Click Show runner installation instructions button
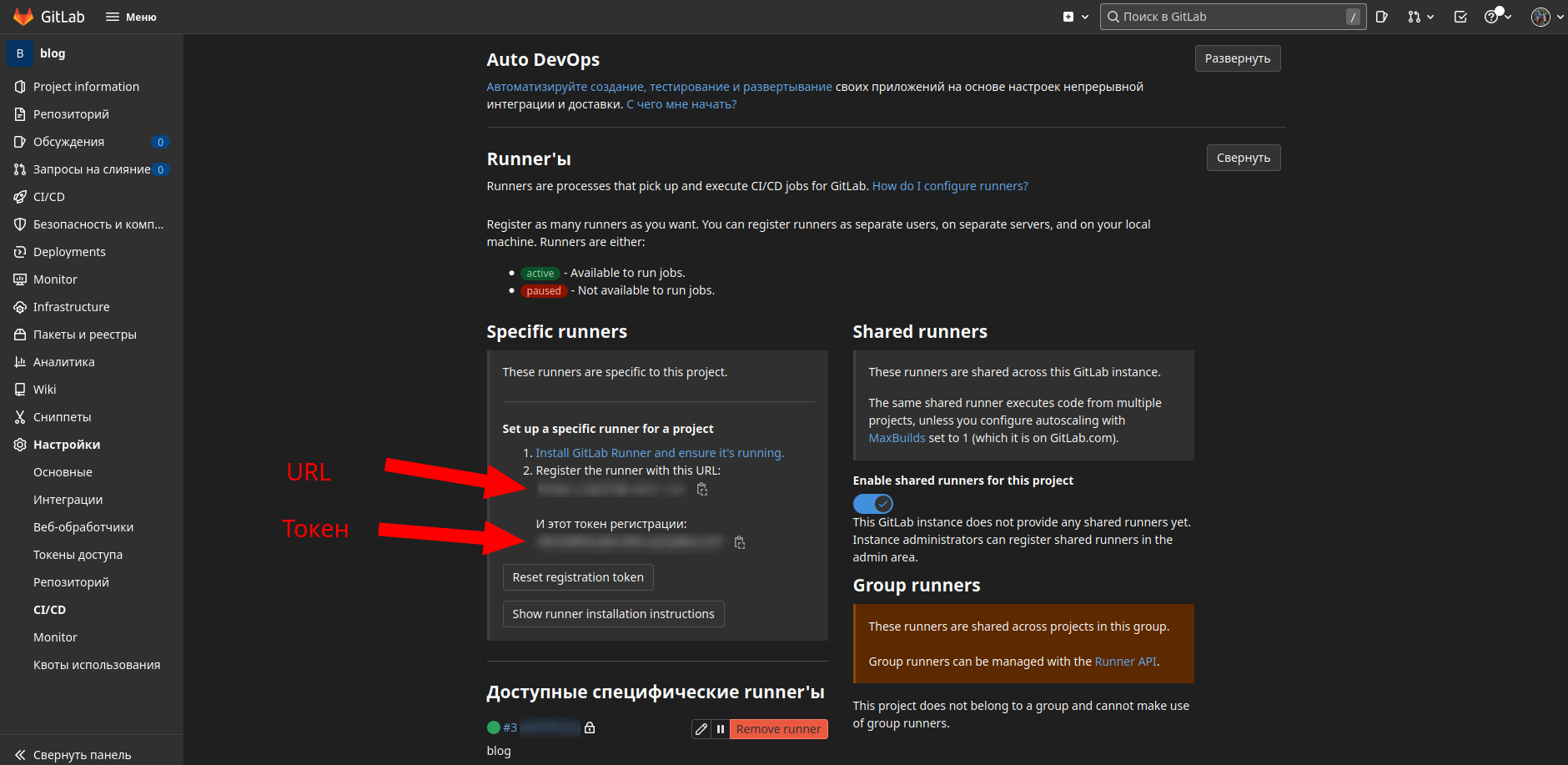 (x=613, y=614)
